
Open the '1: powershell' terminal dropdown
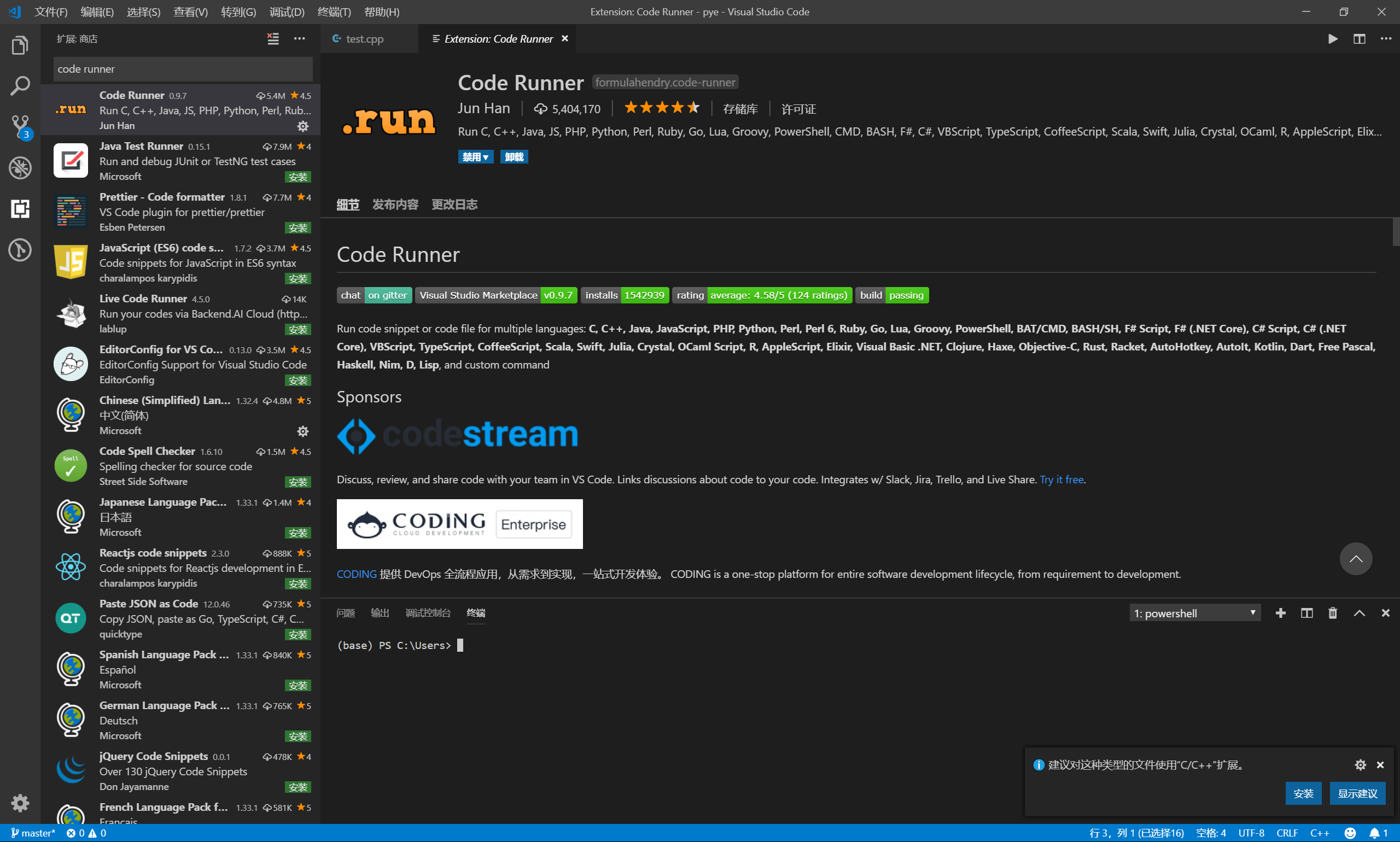coord(1194,613)
